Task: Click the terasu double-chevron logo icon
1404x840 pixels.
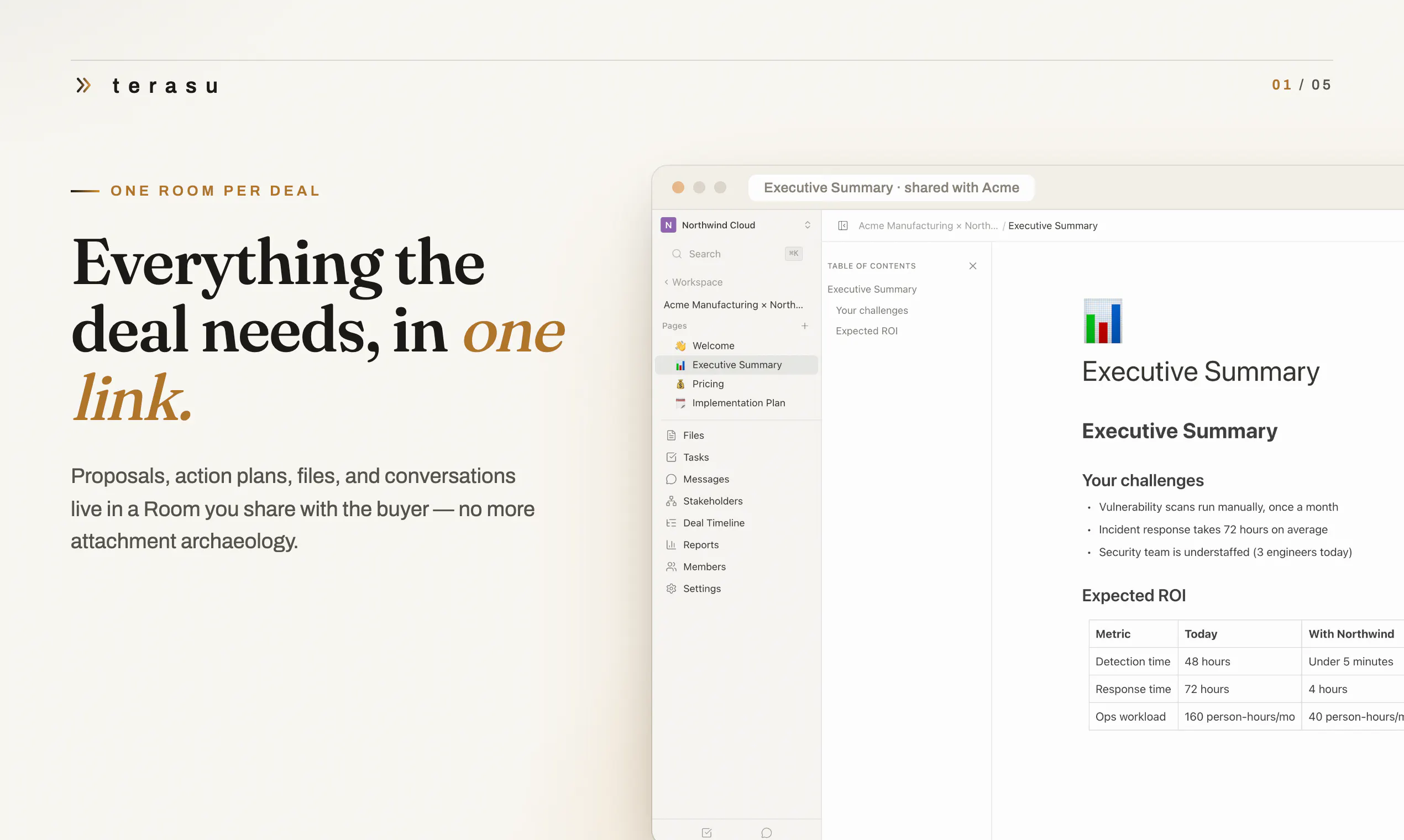Action: tap(84, 86)
